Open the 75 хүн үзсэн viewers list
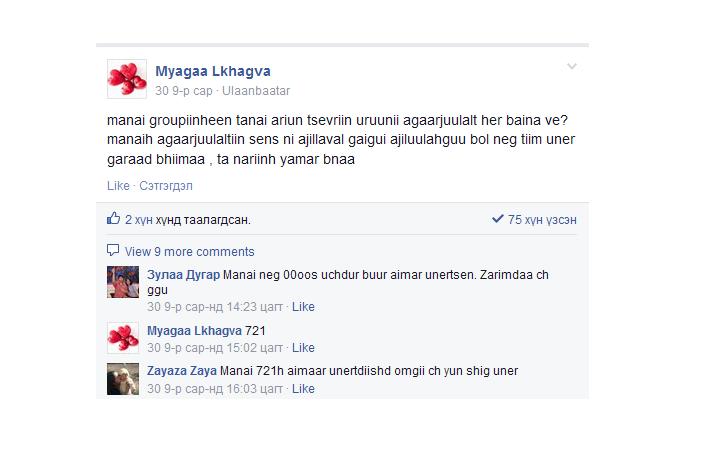Viewport: 720px width, 450px height. point(542,220)
